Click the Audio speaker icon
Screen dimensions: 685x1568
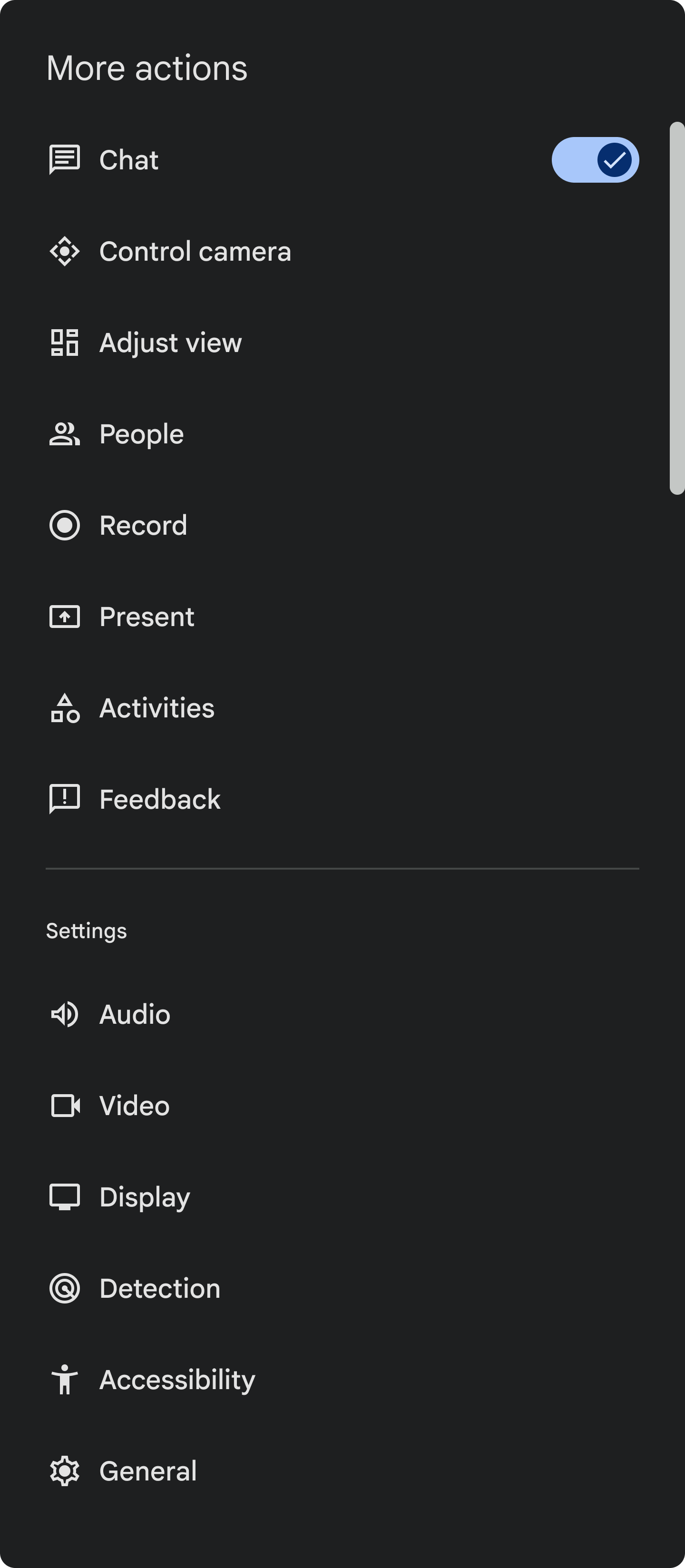pyautogui.click(x=65, y=1015)
